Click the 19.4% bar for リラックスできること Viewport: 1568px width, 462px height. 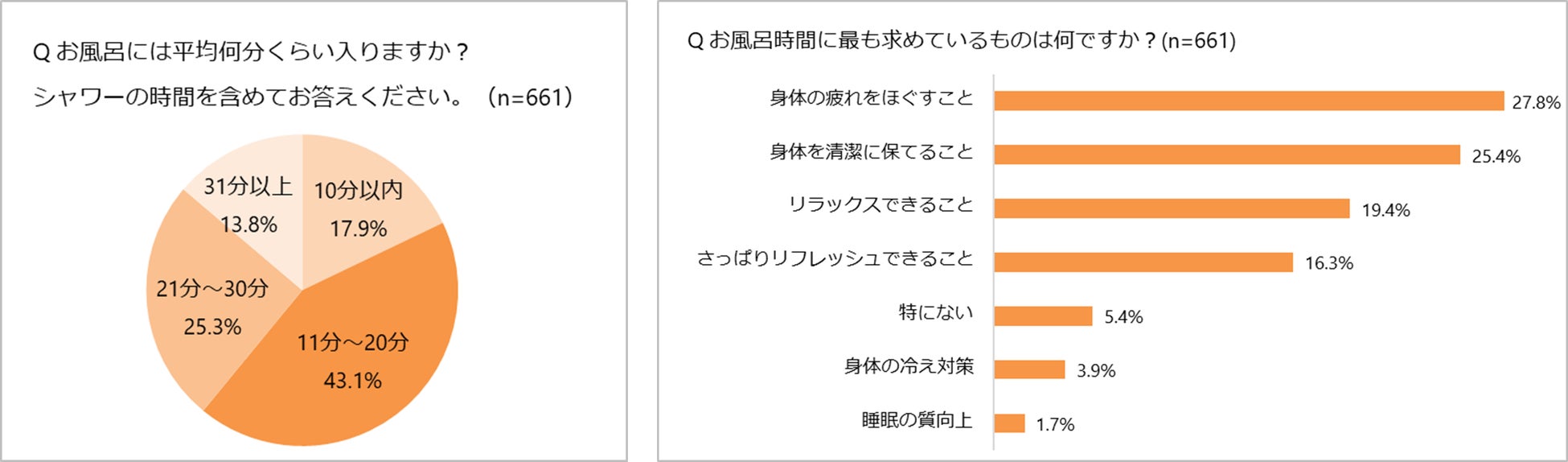(1171, 208)
